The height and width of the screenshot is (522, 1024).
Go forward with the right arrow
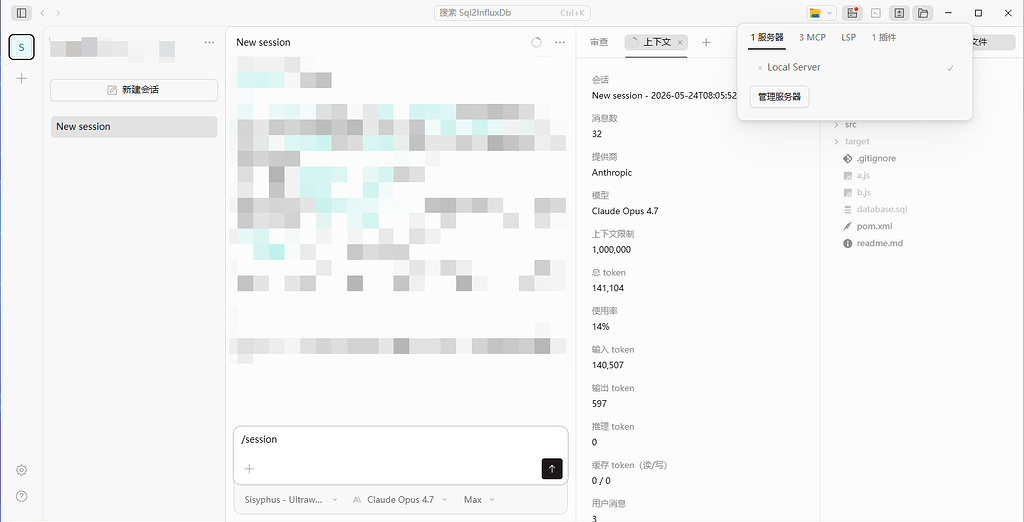(59, 13)
